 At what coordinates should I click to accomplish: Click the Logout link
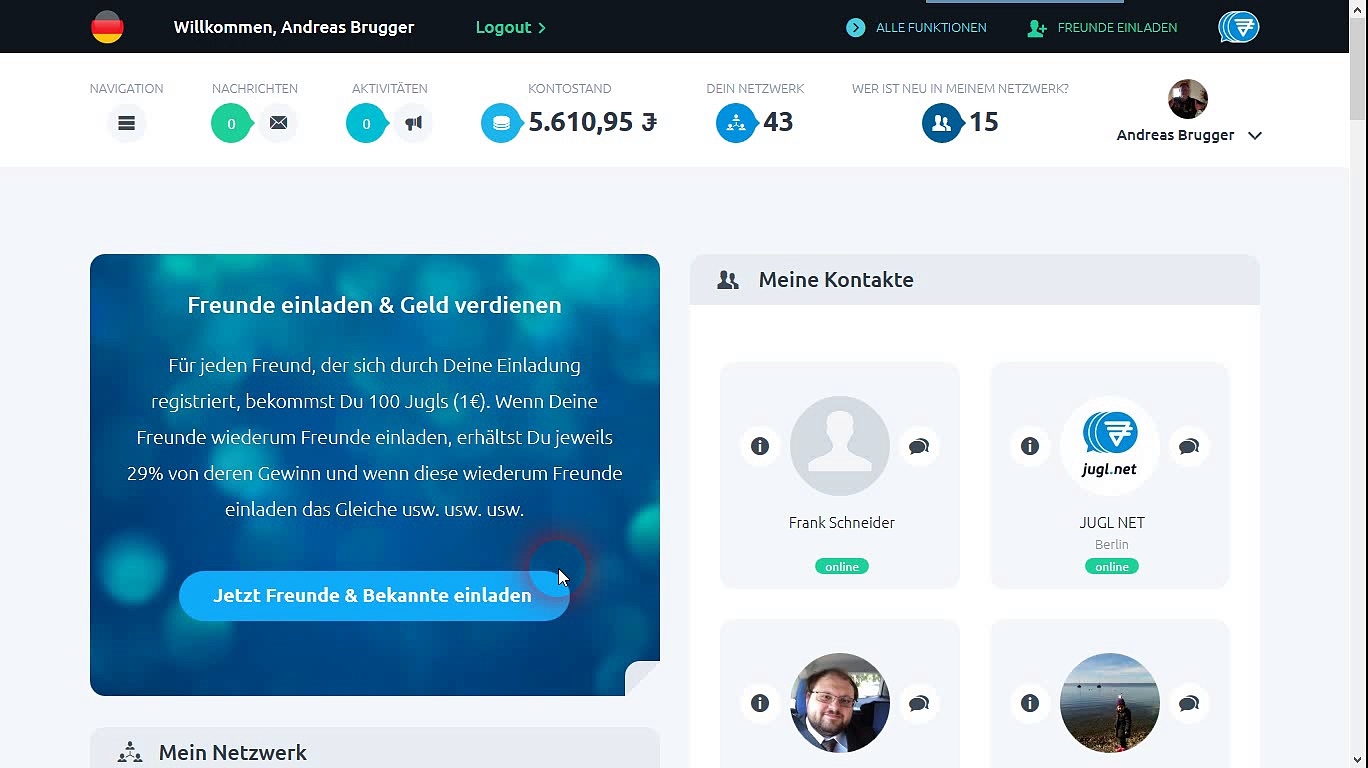tap(510, 27)
